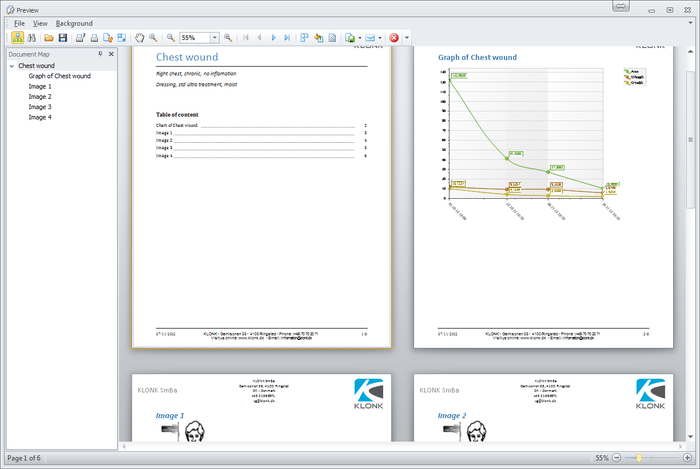The height and width of the screenshot is (469, 700).
Task: Click the vertical scrollbar up arrow
Action: 690,53
